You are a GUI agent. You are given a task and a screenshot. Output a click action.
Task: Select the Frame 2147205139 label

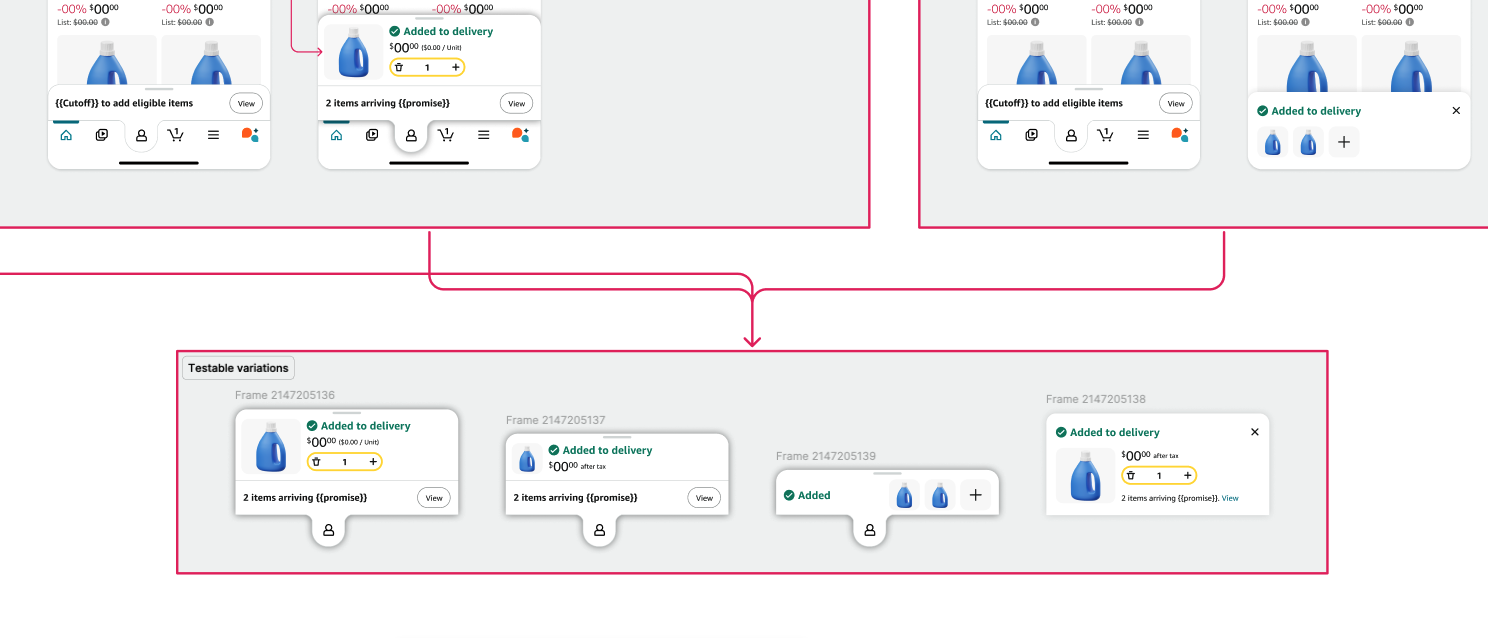(826, 456)
